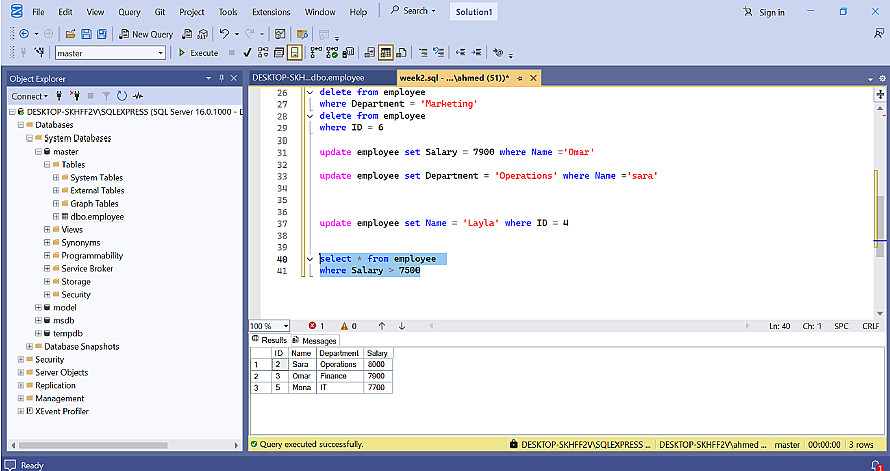Refresh the Object Explorer tree
The image size is (890, 471).
tap(122, 96)
